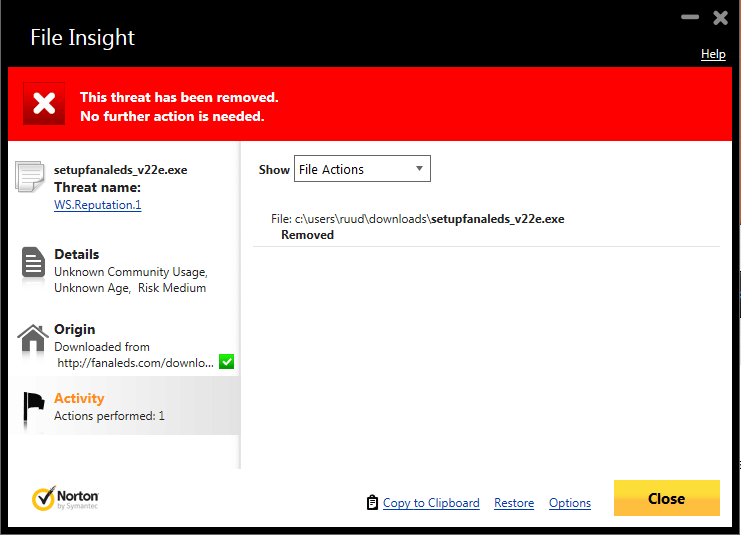
Task: Click Actions performed: 1 text
Action: click(x=109, y=416)
